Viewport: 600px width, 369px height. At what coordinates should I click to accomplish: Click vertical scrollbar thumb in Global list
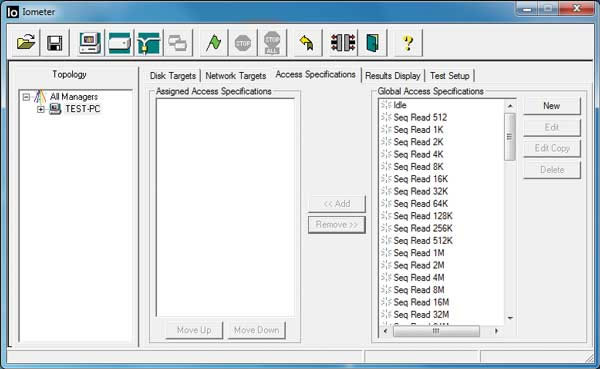click(x=510, y=137)
